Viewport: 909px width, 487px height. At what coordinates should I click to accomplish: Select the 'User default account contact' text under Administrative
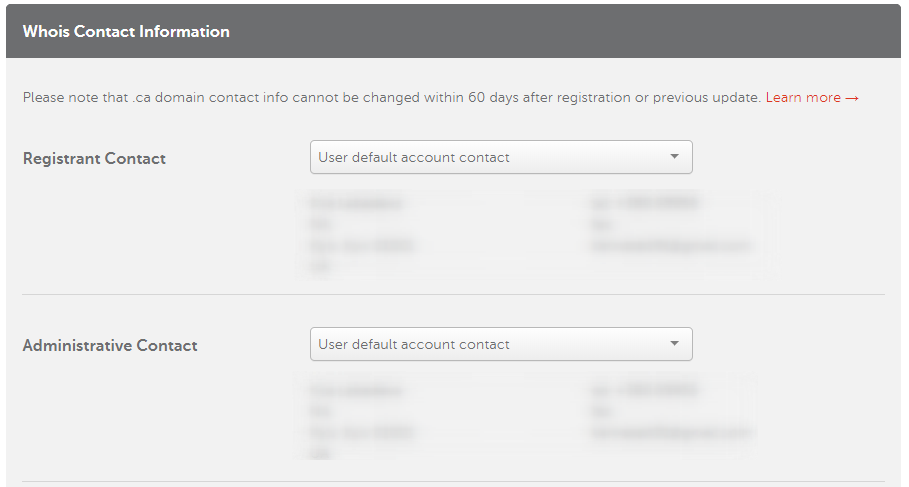point(414,344)
